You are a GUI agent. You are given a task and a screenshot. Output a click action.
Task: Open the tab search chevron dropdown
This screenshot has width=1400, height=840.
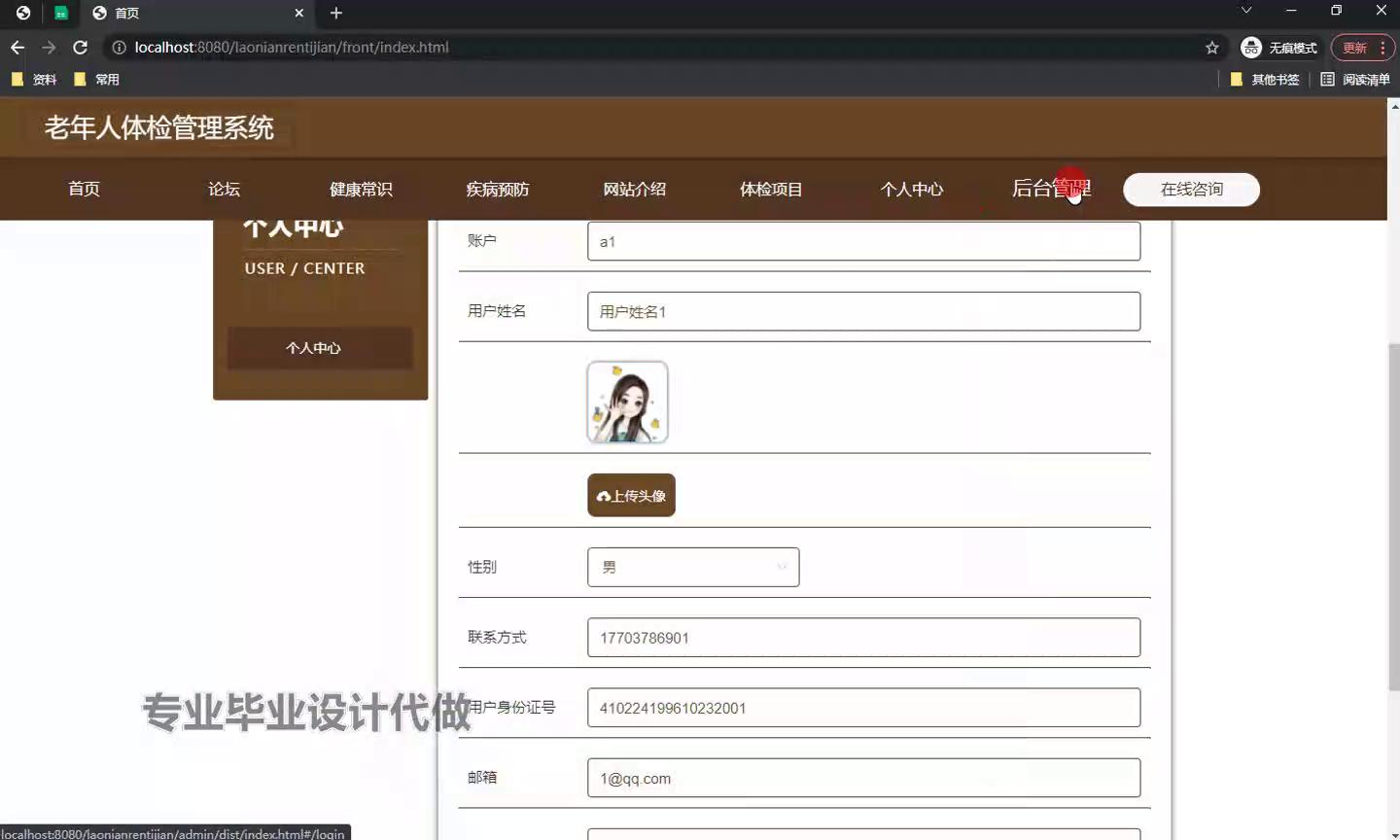point(1245,11)
